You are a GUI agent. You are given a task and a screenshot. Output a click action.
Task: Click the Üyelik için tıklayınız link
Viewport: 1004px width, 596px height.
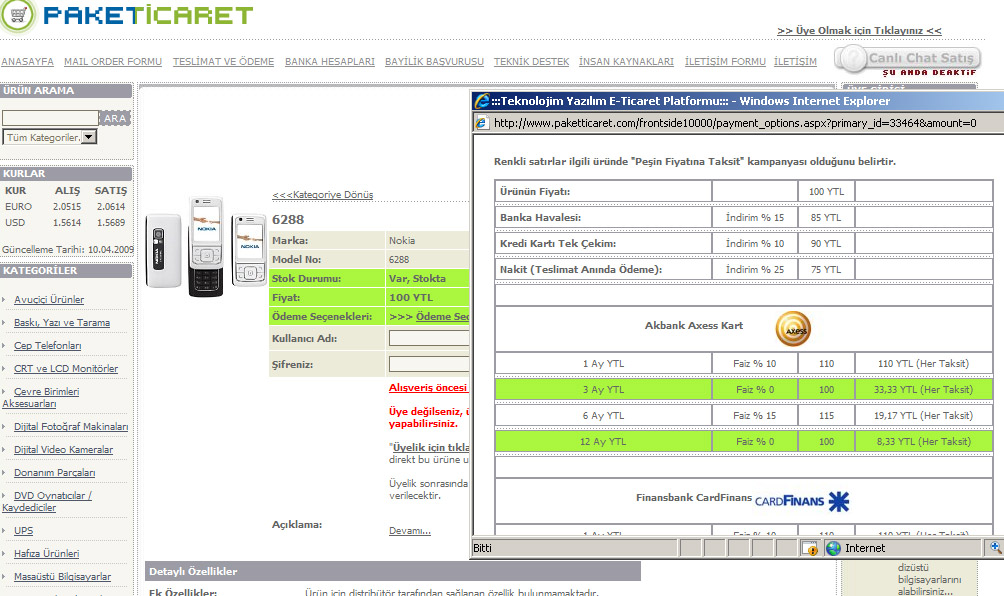[431, 447]
